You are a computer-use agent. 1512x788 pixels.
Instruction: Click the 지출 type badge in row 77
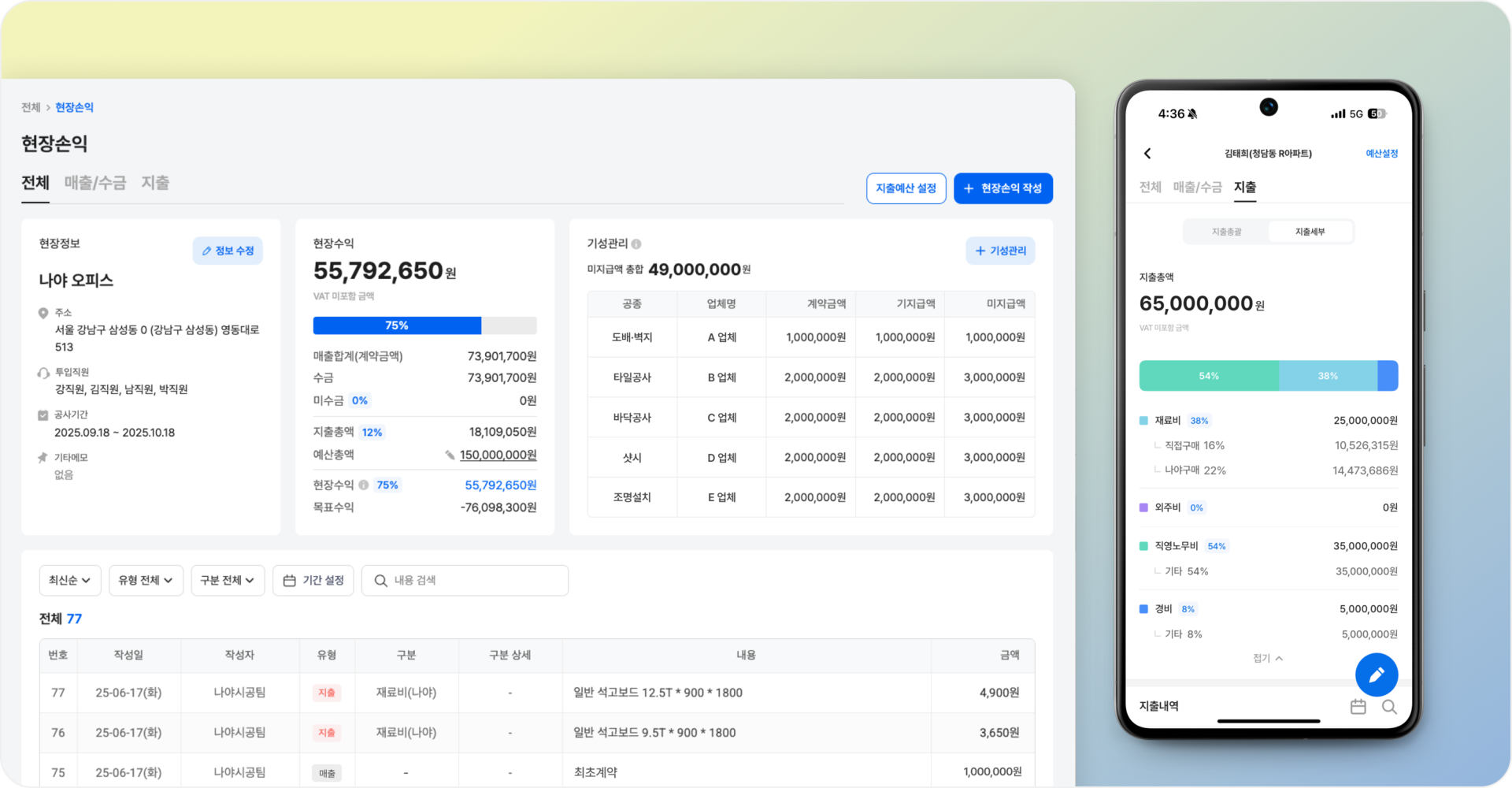click(327, 693)
